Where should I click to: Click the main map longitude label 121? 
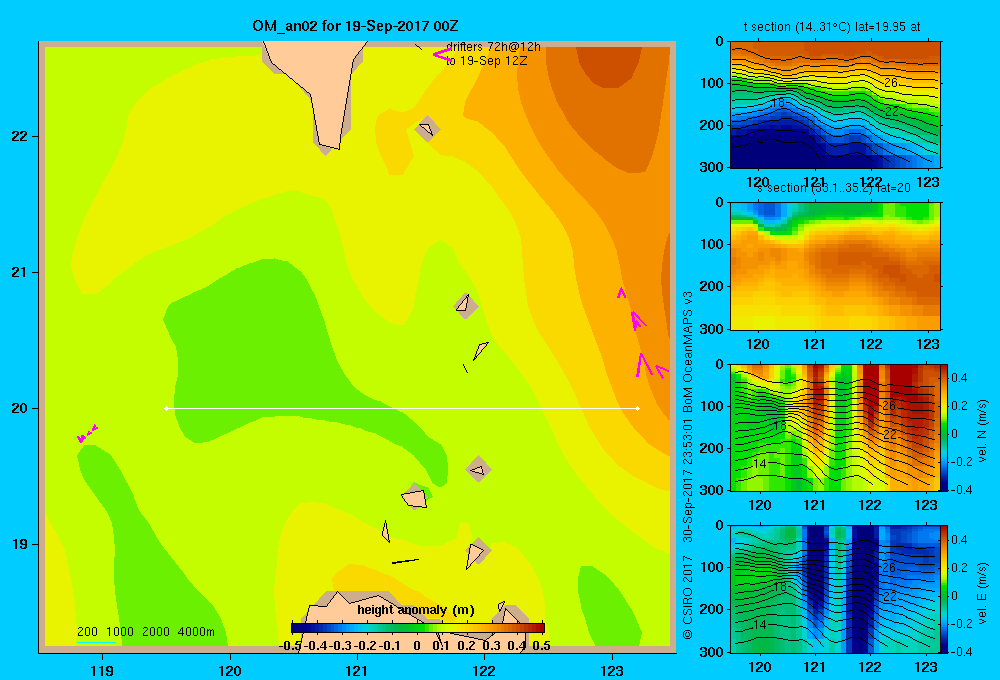click(x=357, y=670)
